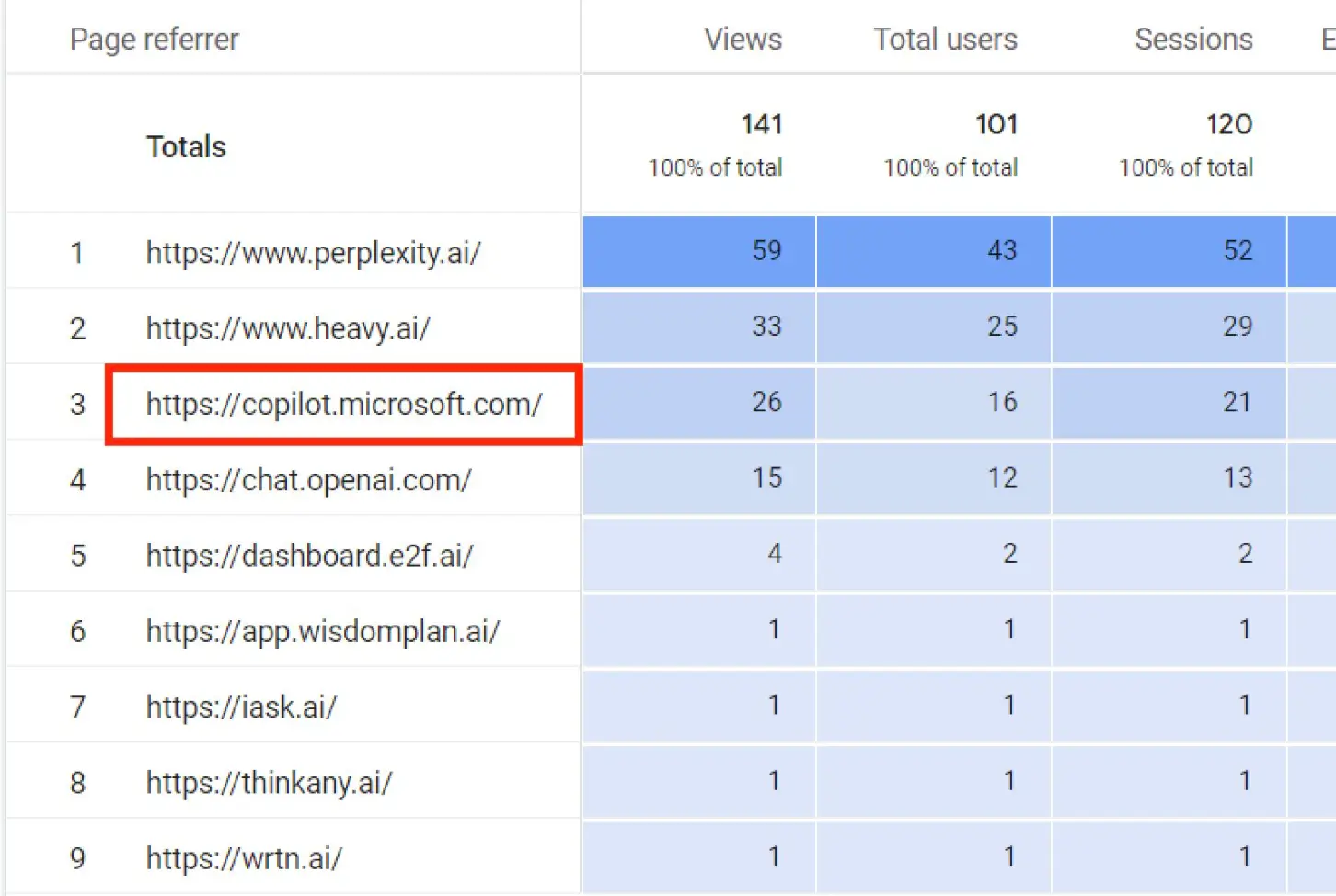
Task: Click Views cell 26 for copilot.microsoft.com
Action: point(699,402)
